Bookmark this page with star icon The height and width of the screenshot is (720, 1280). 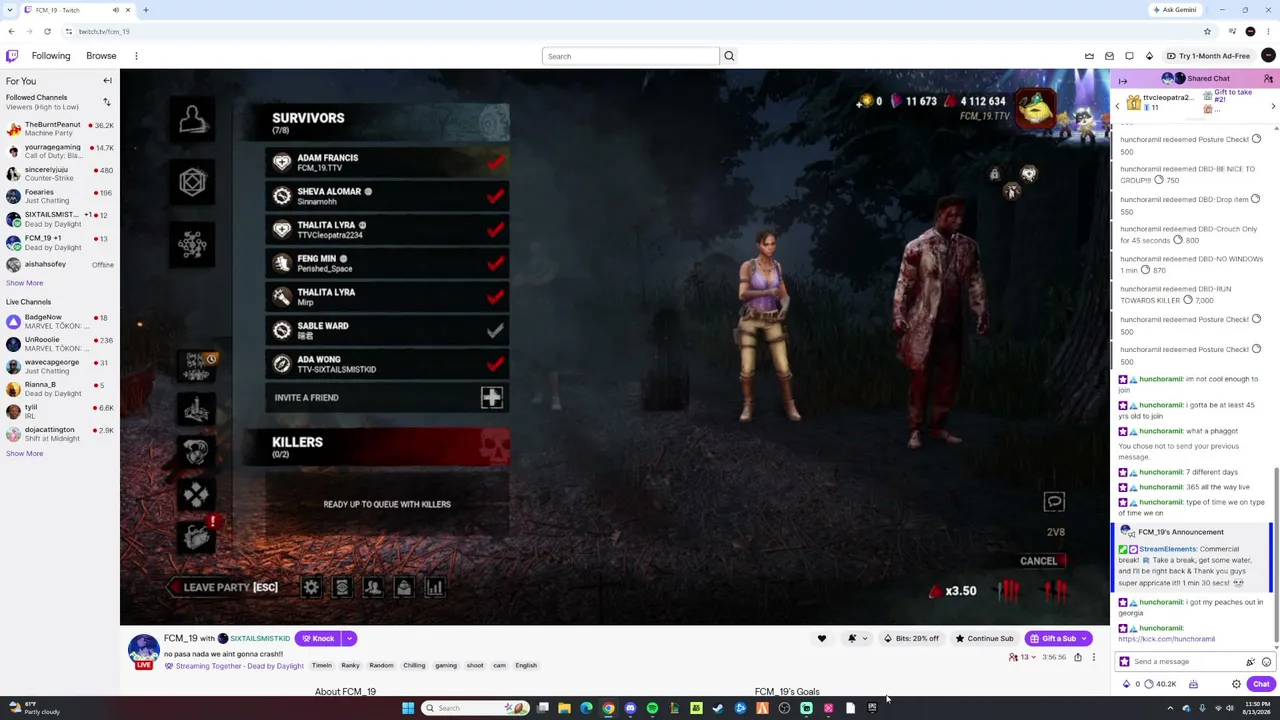1207,31
